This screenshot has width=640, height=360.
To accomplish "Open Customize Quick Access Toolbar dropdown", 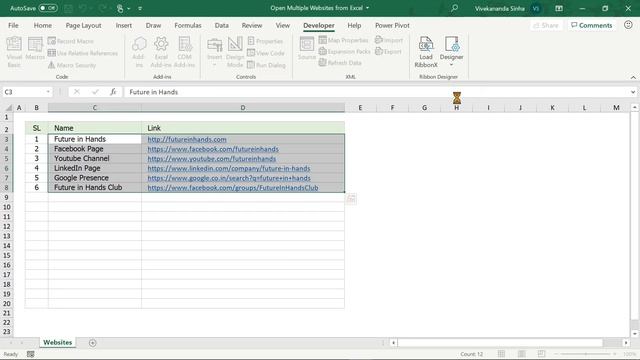I will (x=140, y=8).
